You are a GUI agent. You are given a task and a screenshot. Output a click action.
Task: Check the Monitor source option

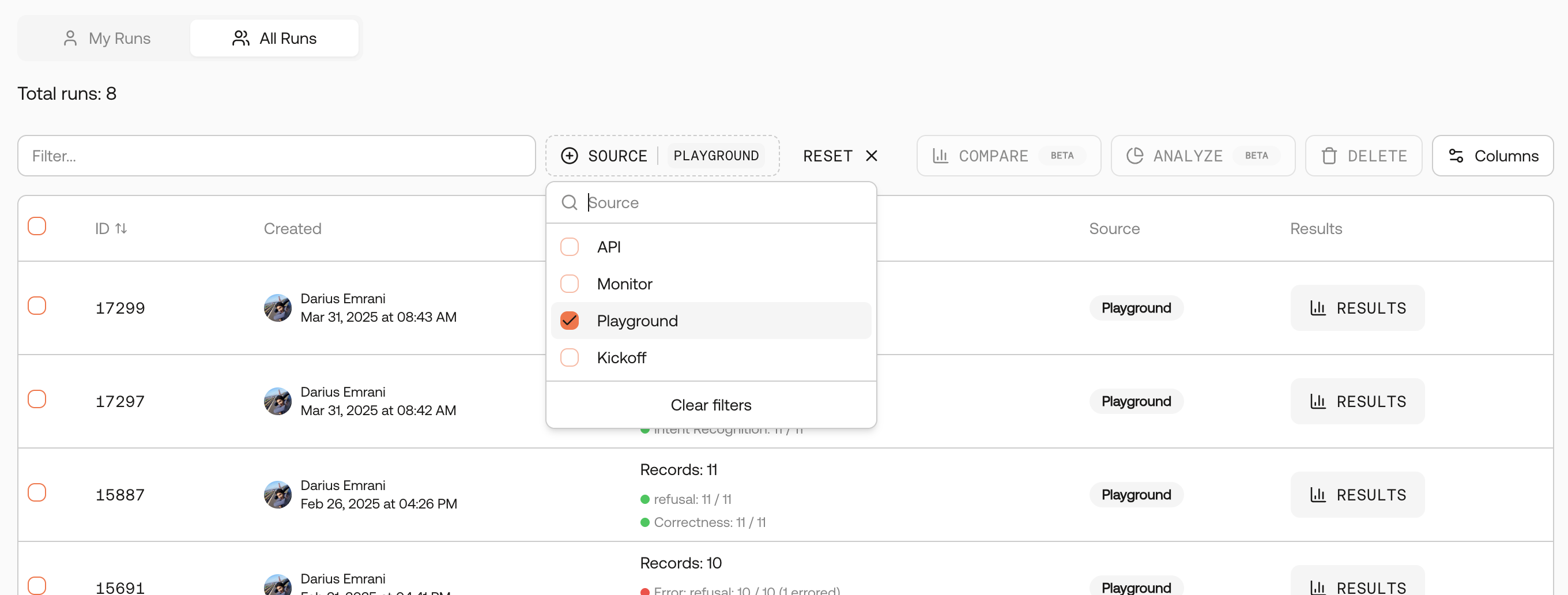(x=569, y=284)
